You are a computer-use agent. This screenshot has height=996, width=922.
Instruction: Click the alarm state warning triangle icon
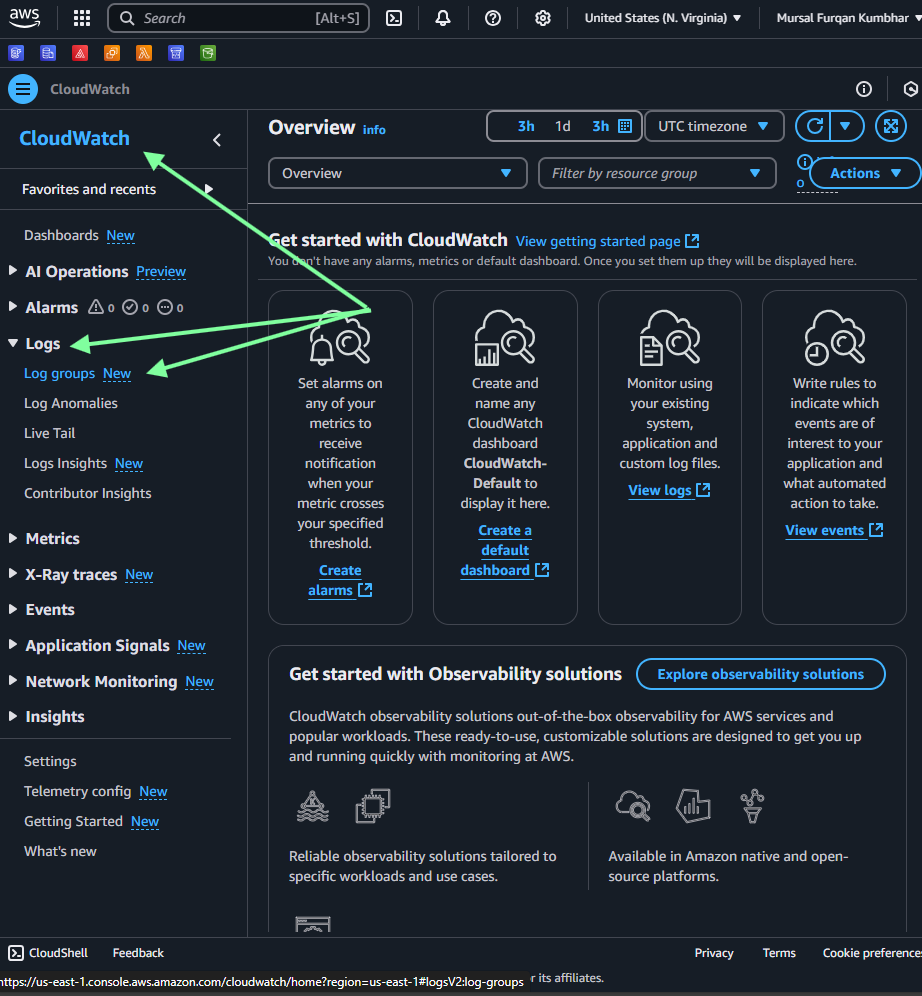pyautogui.click(x=96, y=307)
